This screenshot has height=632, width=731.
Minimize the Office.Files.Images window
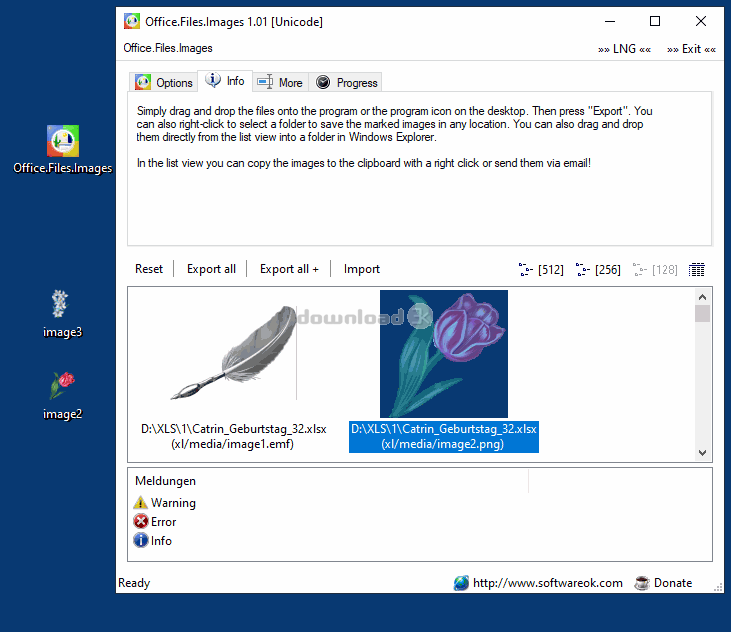pos(610,21)
